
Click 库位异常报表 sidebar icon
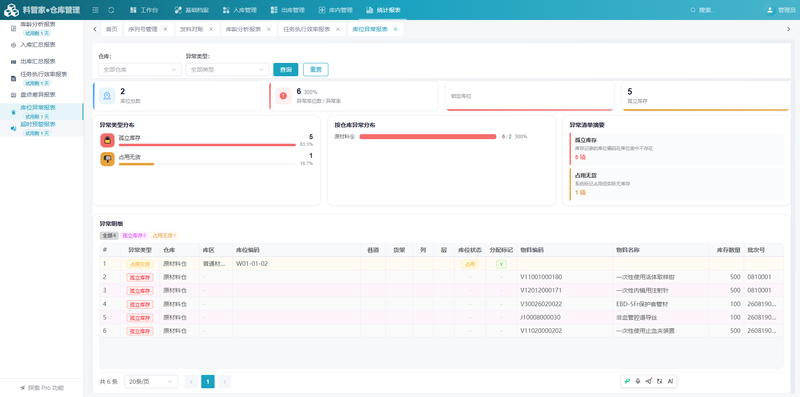pyautogui.click(x=14, y=112)
